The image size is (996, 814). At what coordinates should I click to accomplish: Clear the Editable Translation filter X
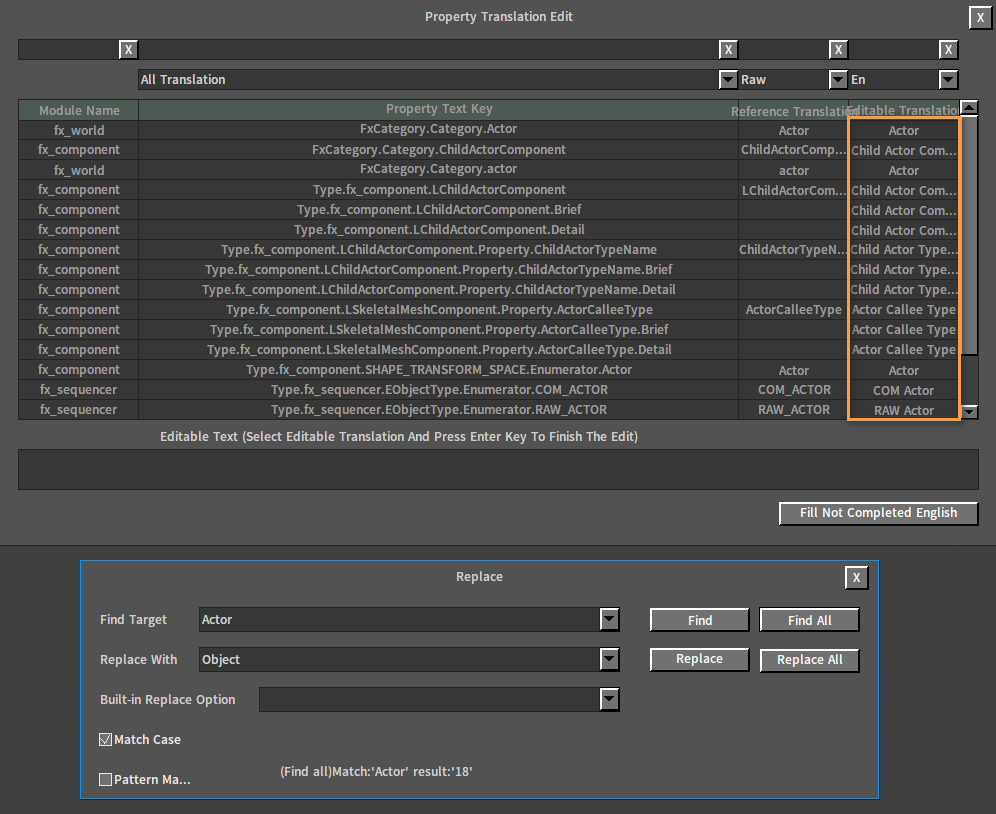[948, 49]
